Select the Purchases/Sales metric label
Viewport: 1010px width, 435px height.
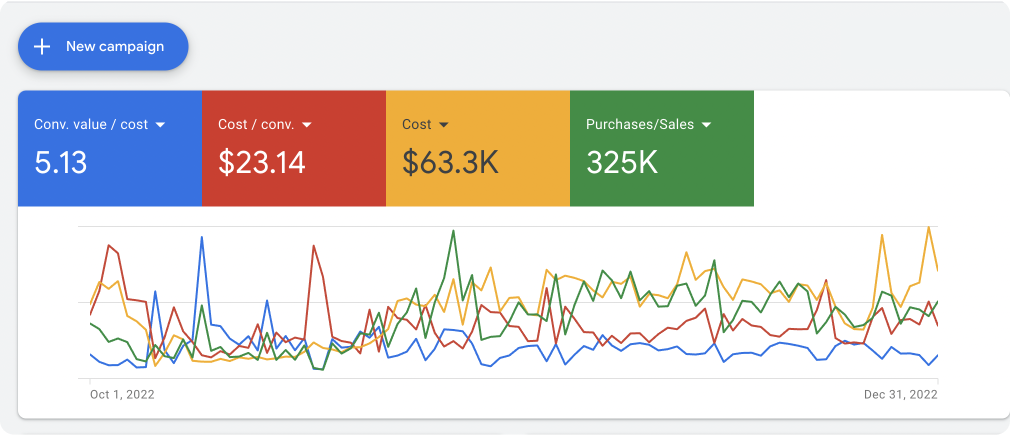[x=639, y=125]
